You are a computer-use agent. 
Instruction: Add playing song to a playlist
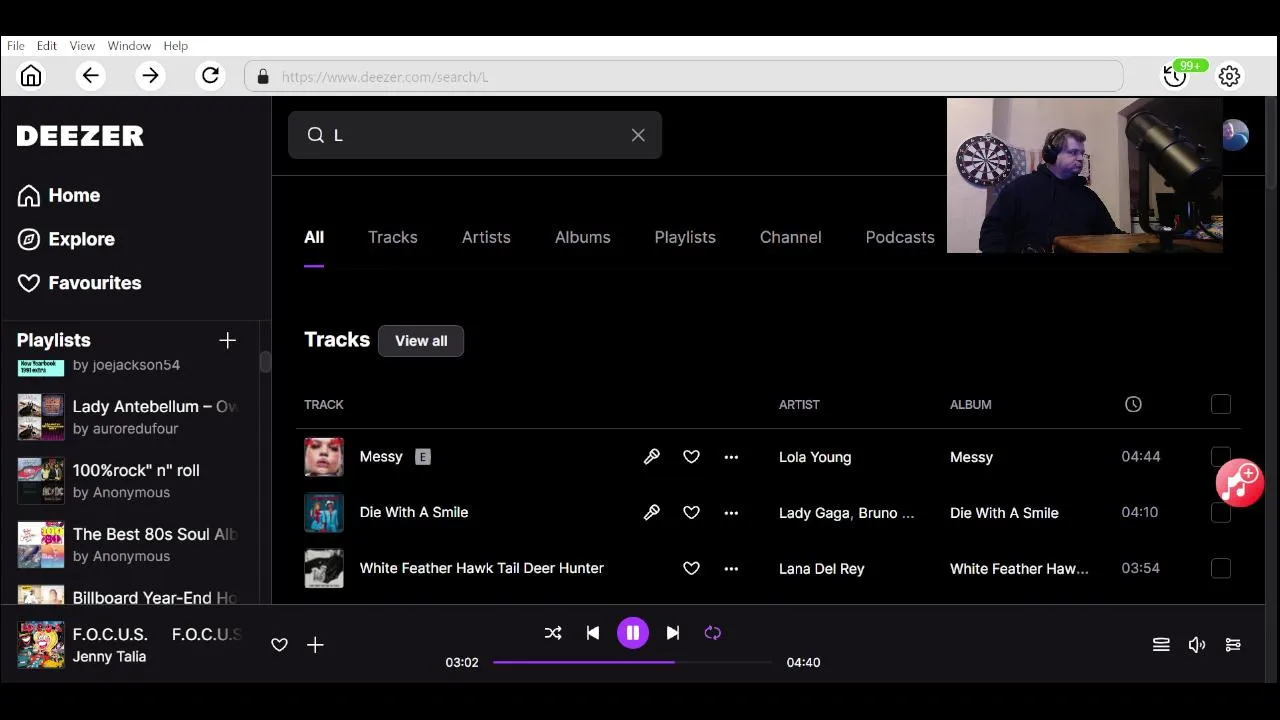[315, 645]
